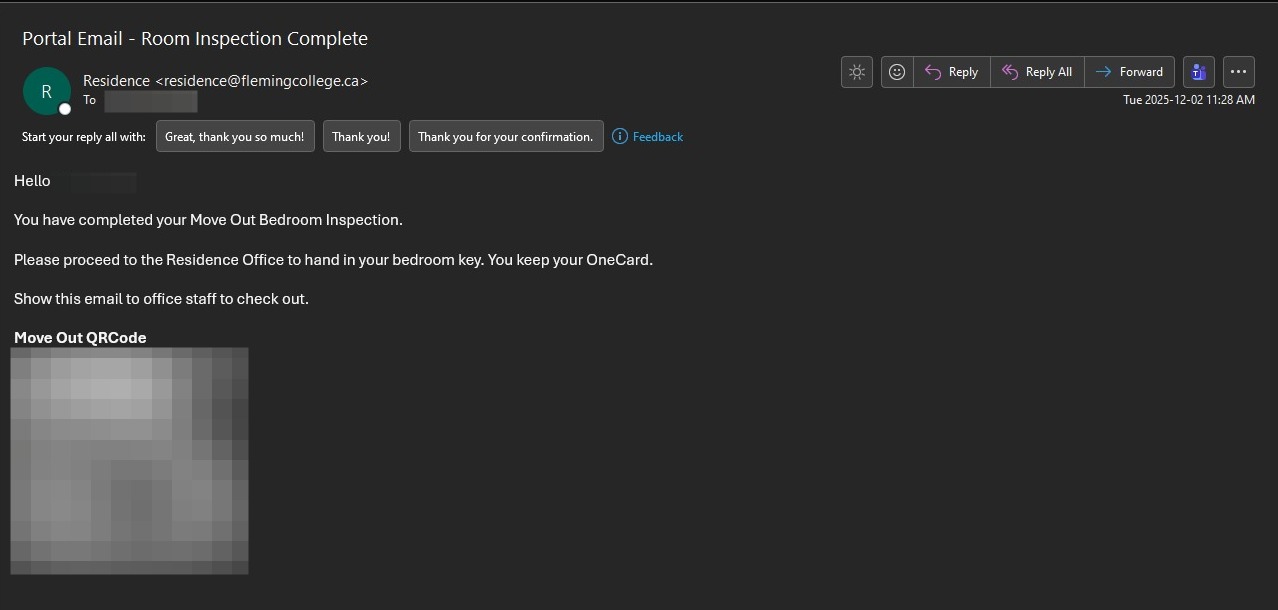1278x610 pixels.
Task: Open the emoji reaction picker
Action: (897, 72)
